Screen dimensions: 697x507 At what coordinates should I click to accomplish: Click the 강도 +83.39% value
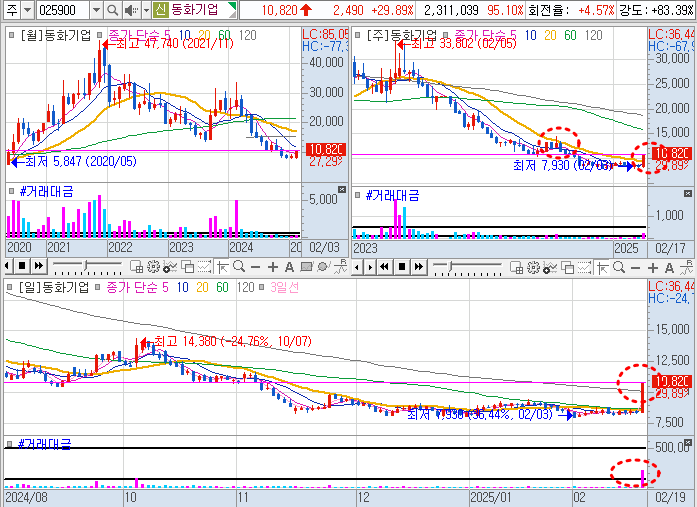(674, 10)
